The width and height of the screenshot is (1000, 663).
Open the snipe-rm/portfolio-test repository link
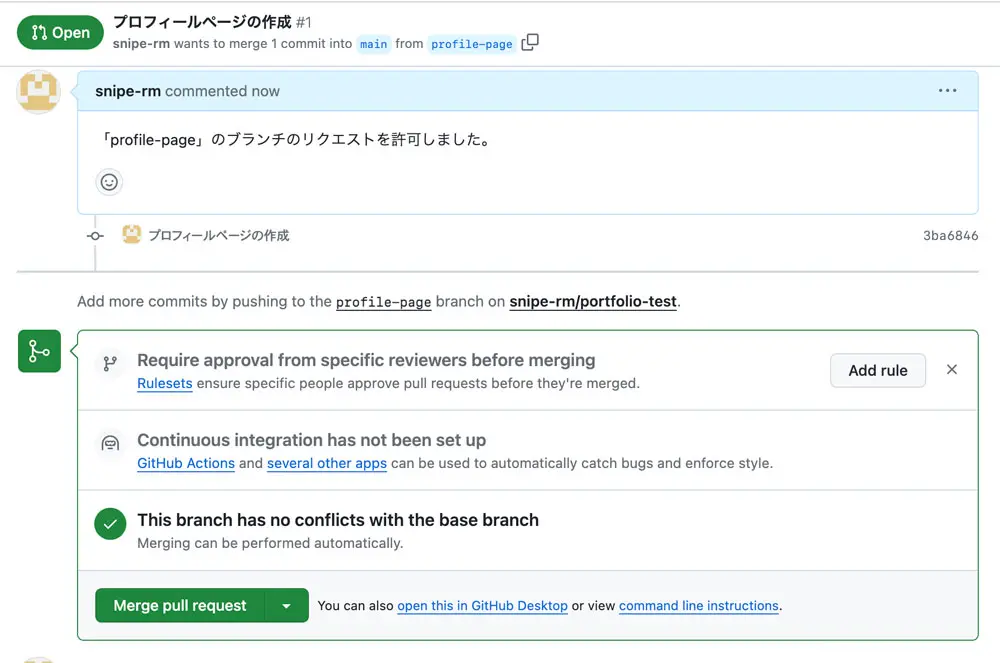pos(593,301)
